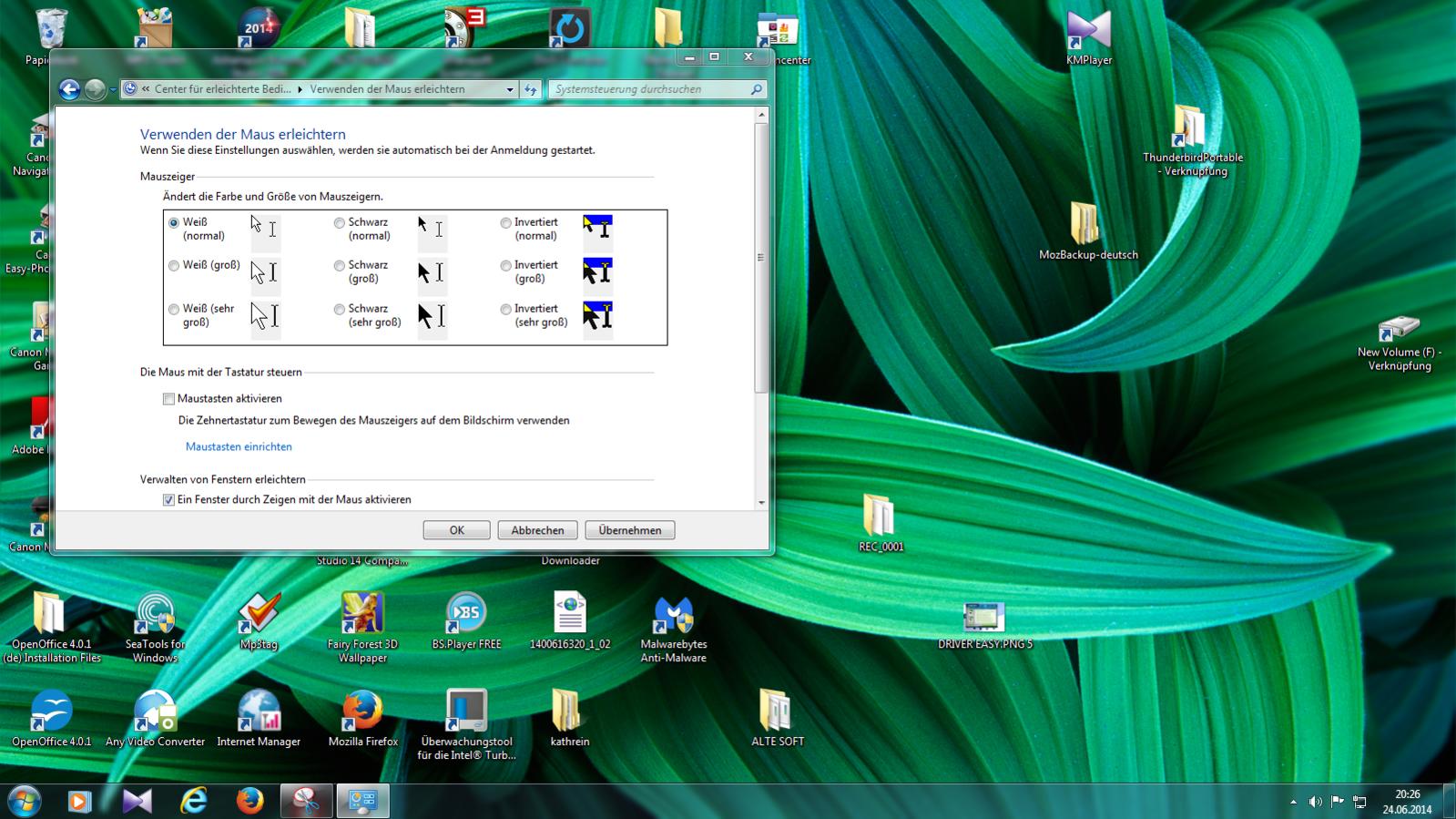Click Internet Explorer icon in taskbar
Viewport: 1456px width, 819px height.
[193, 801]
